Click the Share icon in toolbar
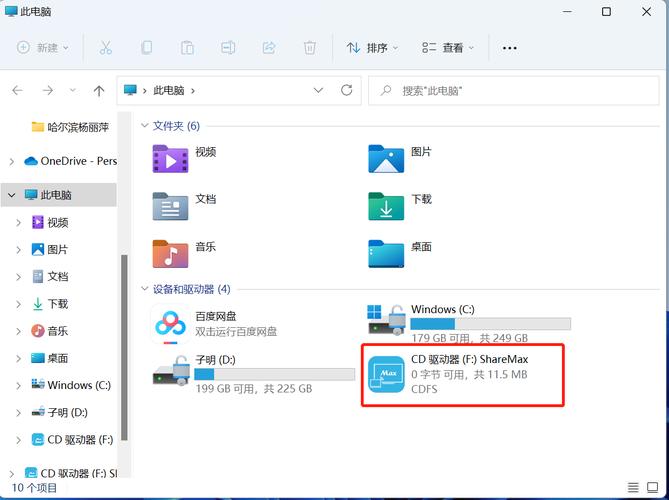Image resolution: width=669 pixels, height=500 pixels. pos(269,47)
